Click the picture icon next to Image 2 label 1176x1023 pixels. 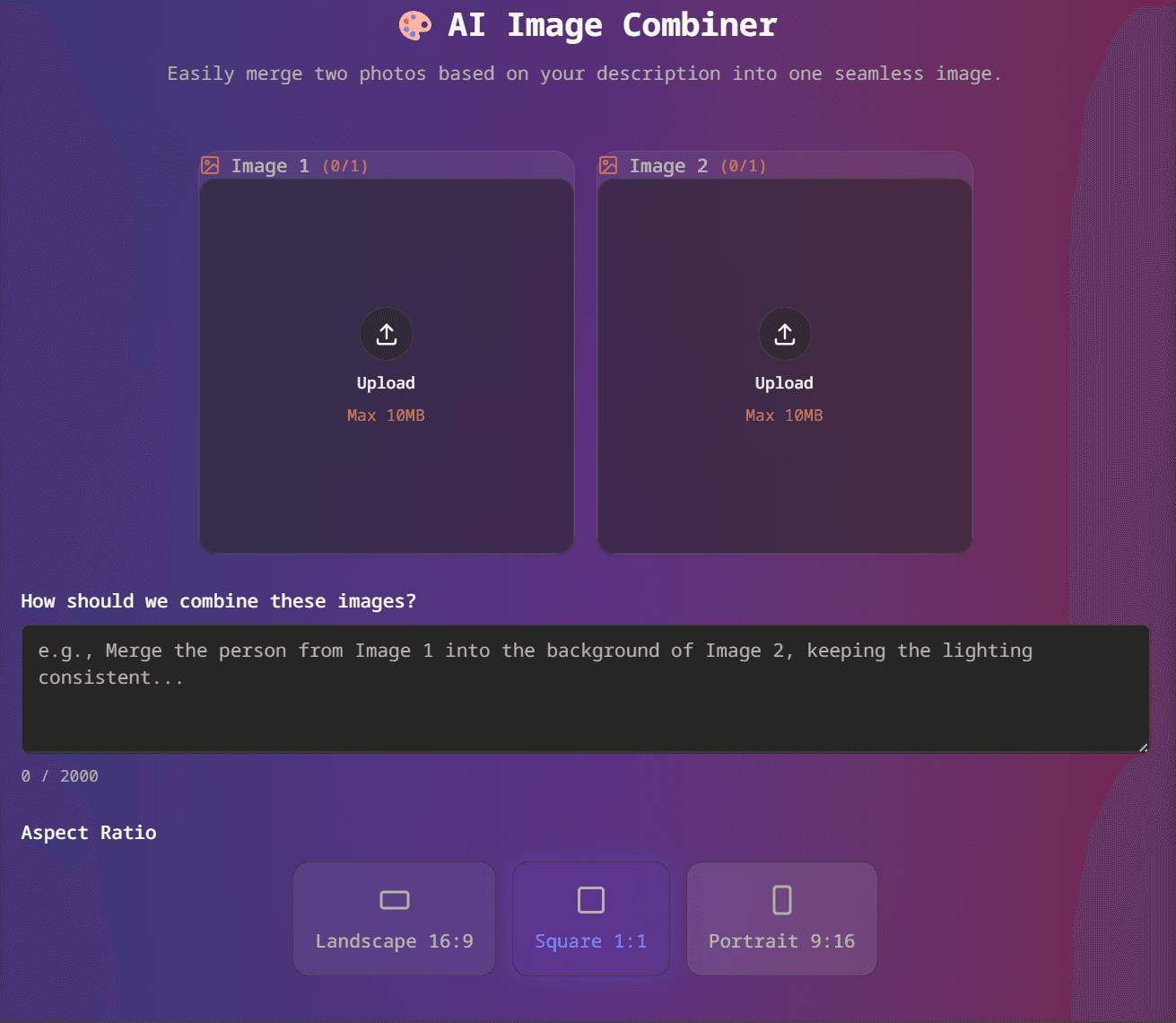[608, 165]
